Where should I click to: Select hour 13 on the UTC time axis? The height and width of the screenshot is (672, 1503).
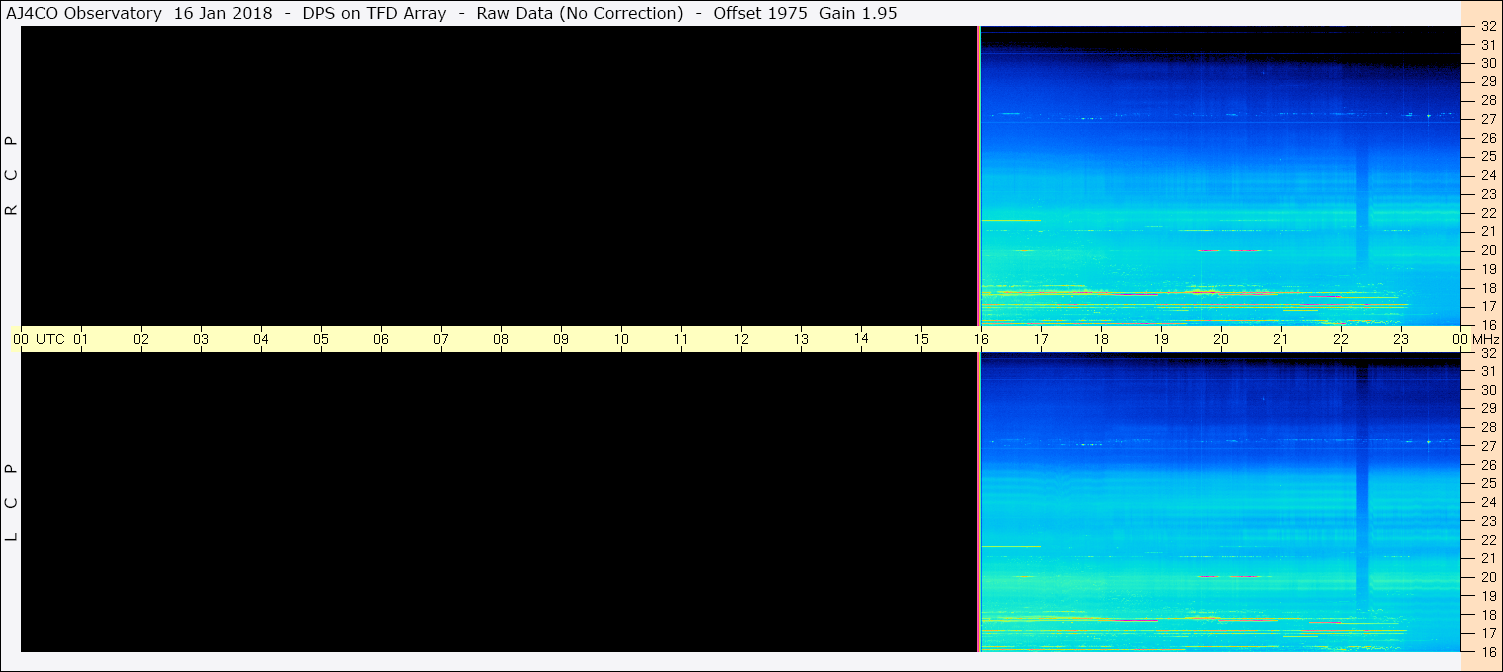coord(801,339)
